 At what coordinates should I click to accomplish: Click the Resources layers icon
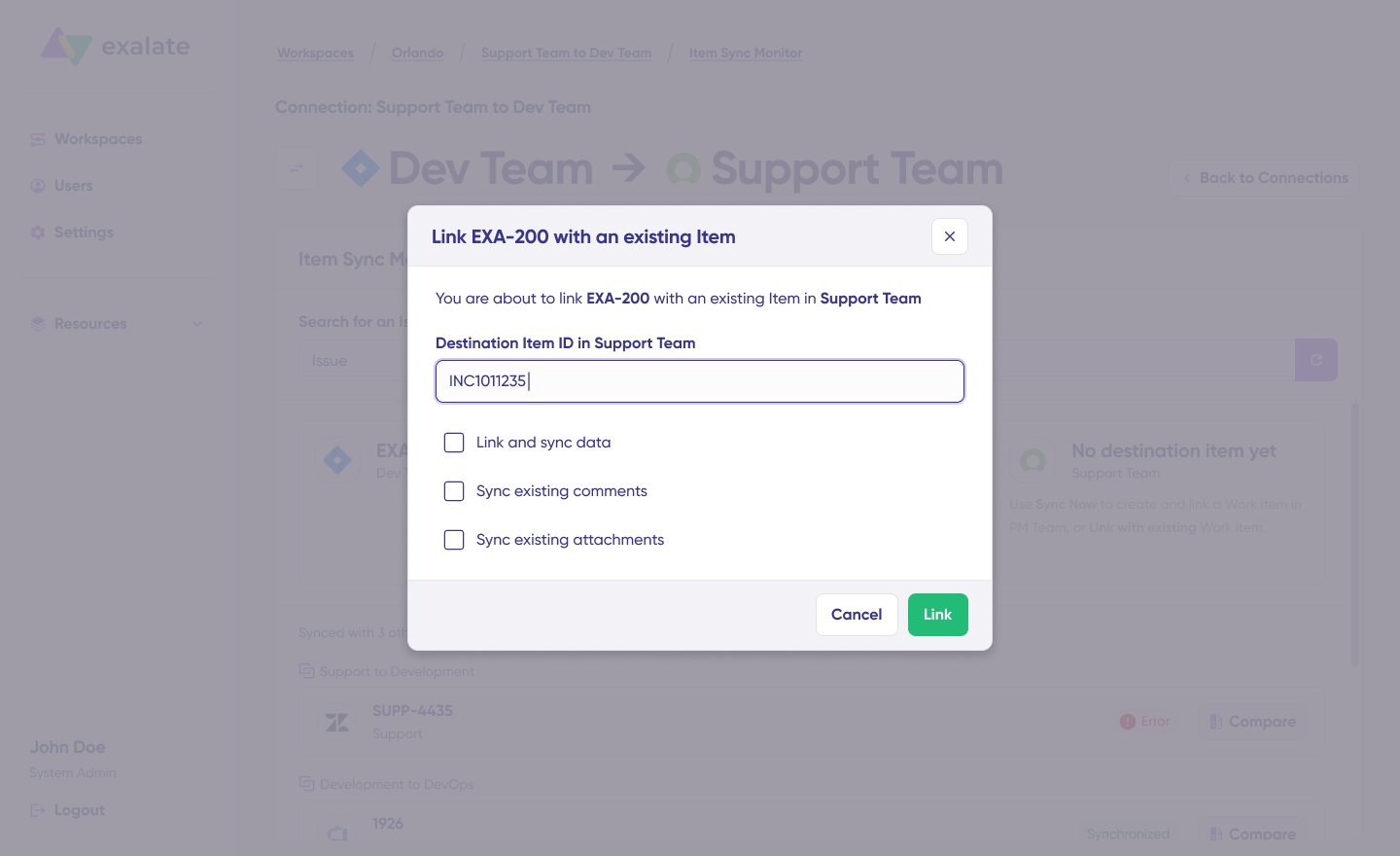coord(38,323)
